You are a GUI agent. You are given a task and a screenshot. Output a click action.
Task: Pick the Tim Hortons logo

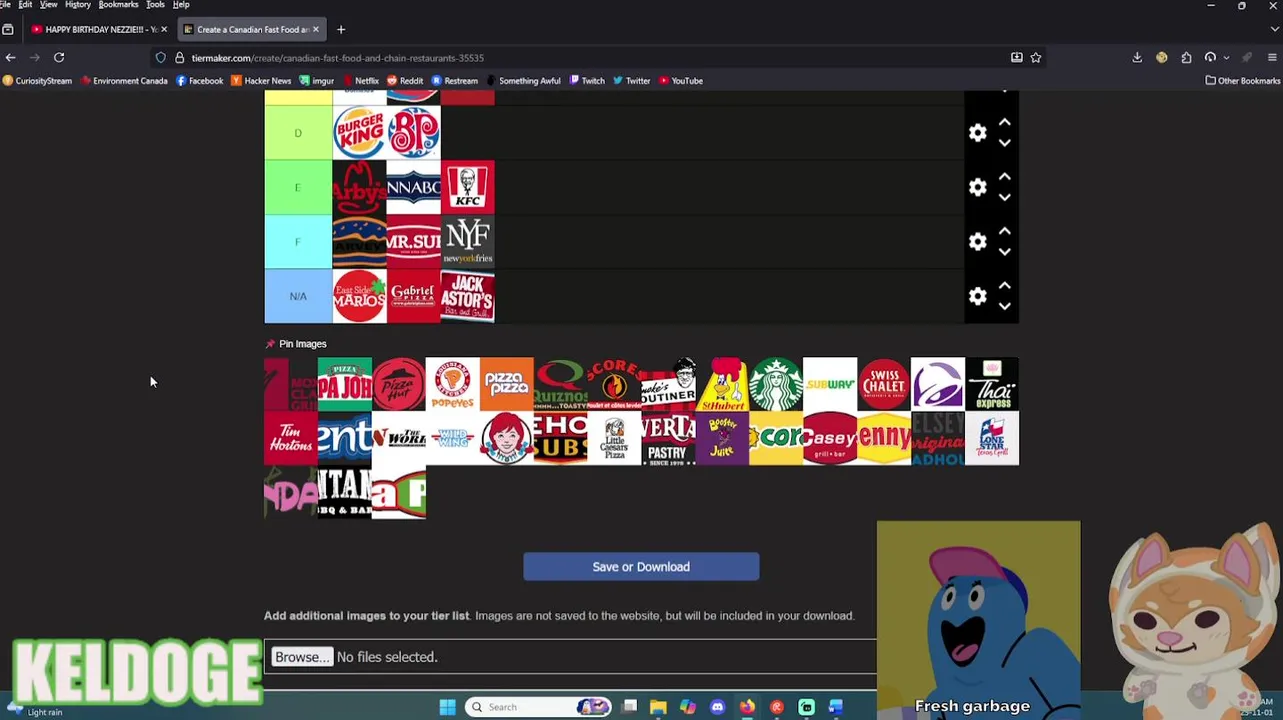pyautogui.click(x=291, y=438)
